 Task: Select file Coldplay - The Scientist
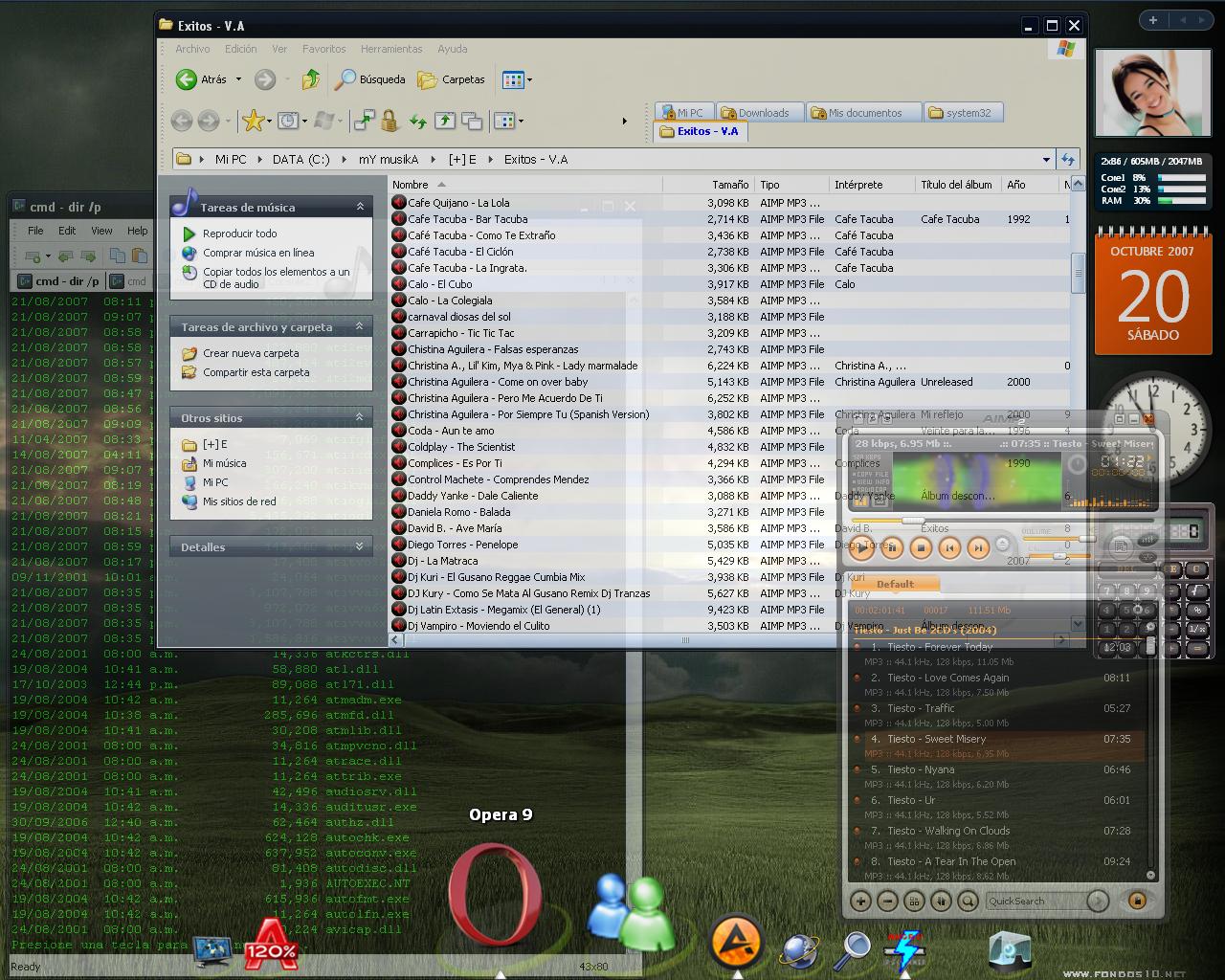[x=460, y=447]
